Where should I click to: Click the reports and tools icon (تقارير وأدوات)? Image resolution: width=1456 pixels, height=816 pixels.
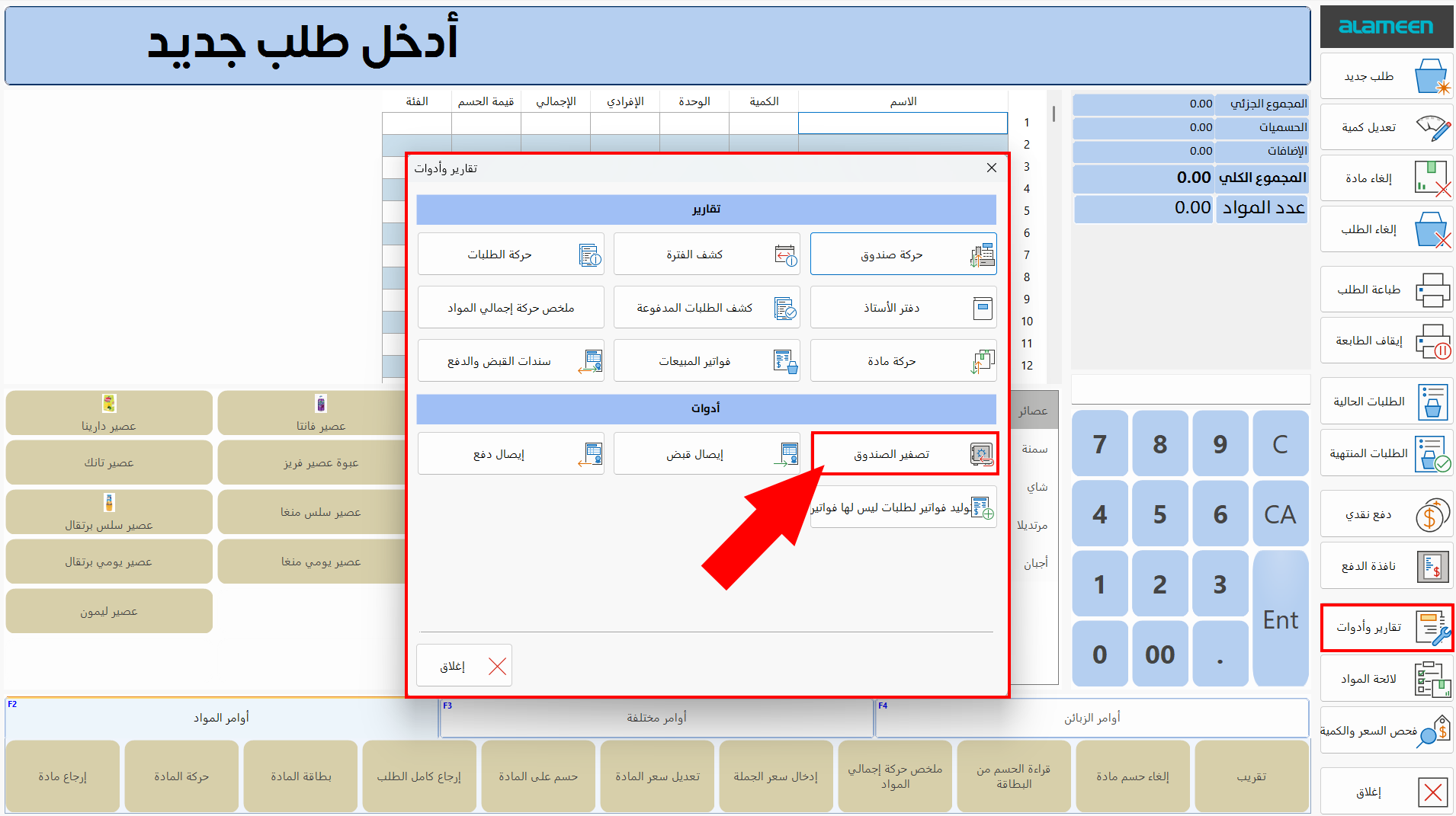click(x=1432, y=627)
